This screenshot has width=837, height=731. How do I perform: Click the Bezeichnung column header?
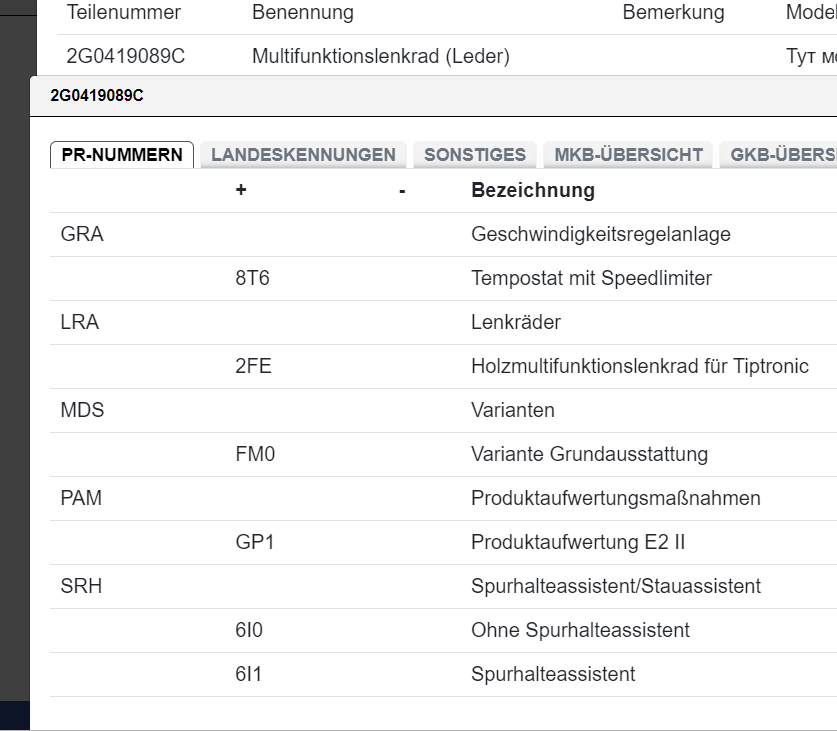(x=533, y=190)
